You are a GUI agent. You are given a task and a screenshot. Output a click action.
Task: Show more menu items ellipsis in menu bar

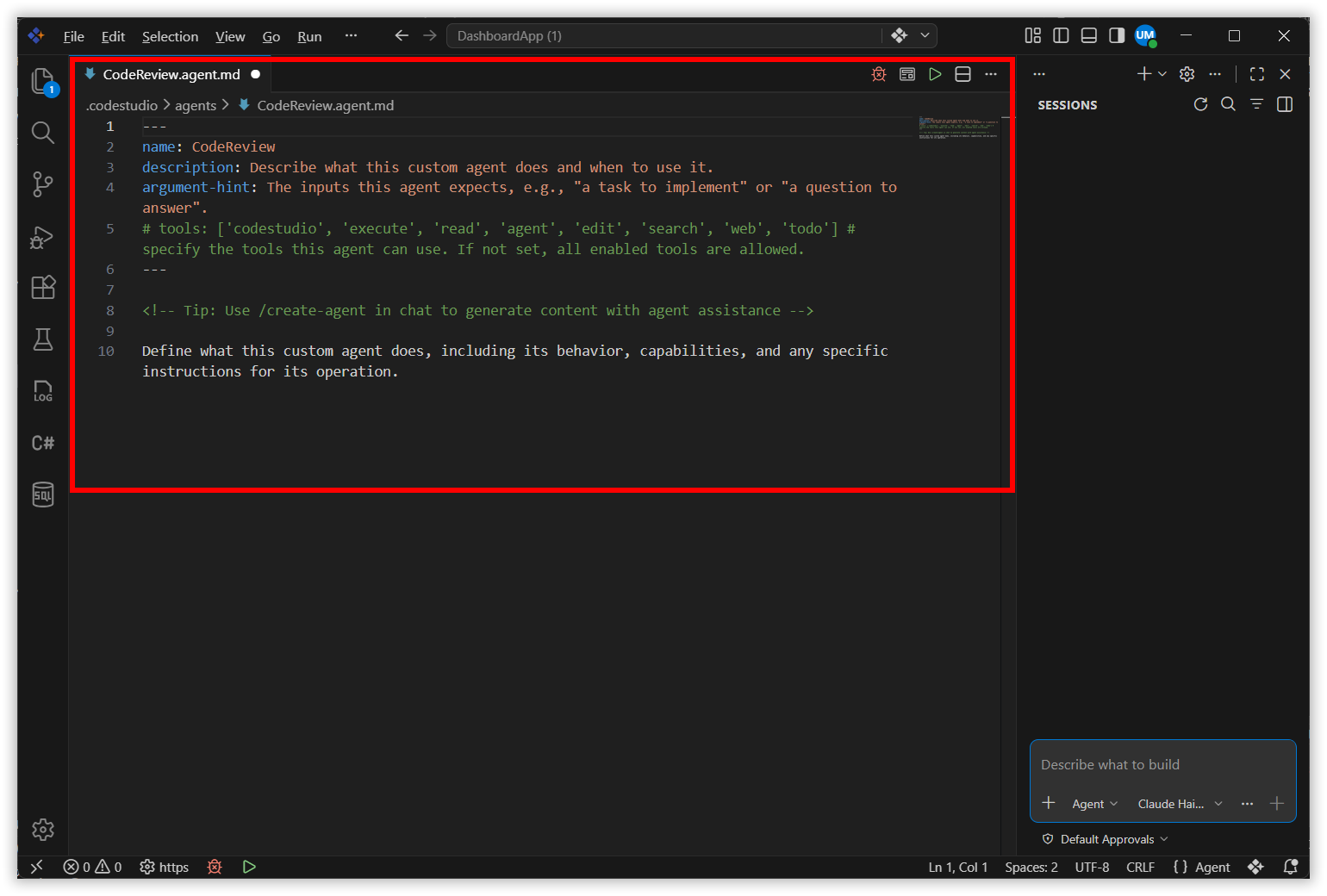pos(351,36)
